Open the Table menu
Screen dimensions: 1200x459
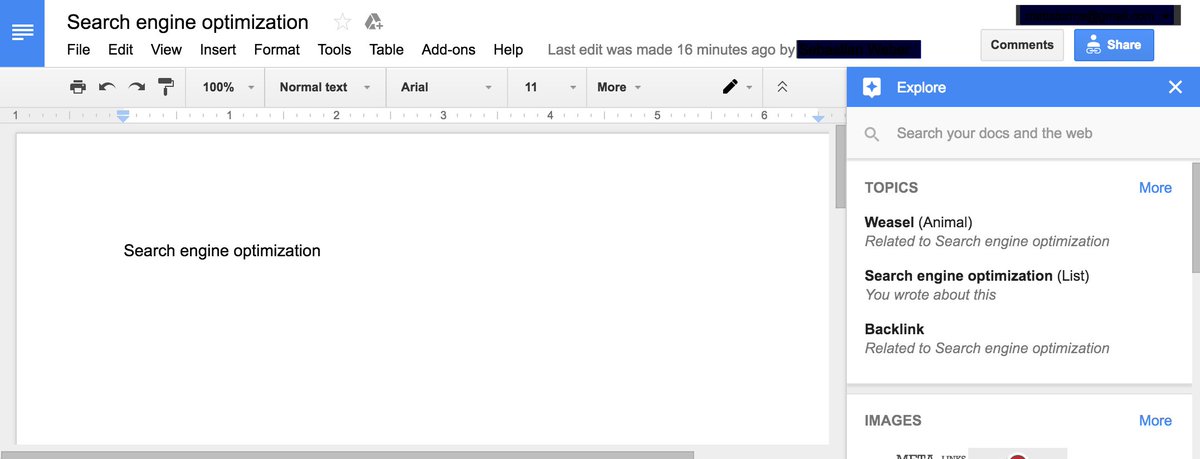pyautogui.click(x=386, y=49)
